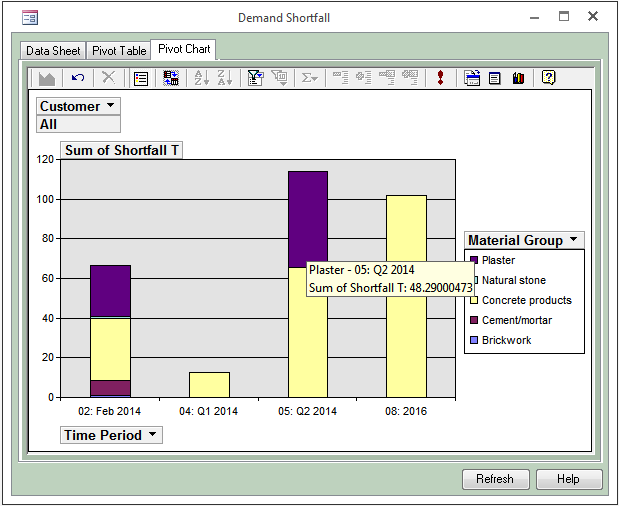Click the Concrete products yellow legend swatch
Viewport: 619px width, 506px height.
point(474,300)
